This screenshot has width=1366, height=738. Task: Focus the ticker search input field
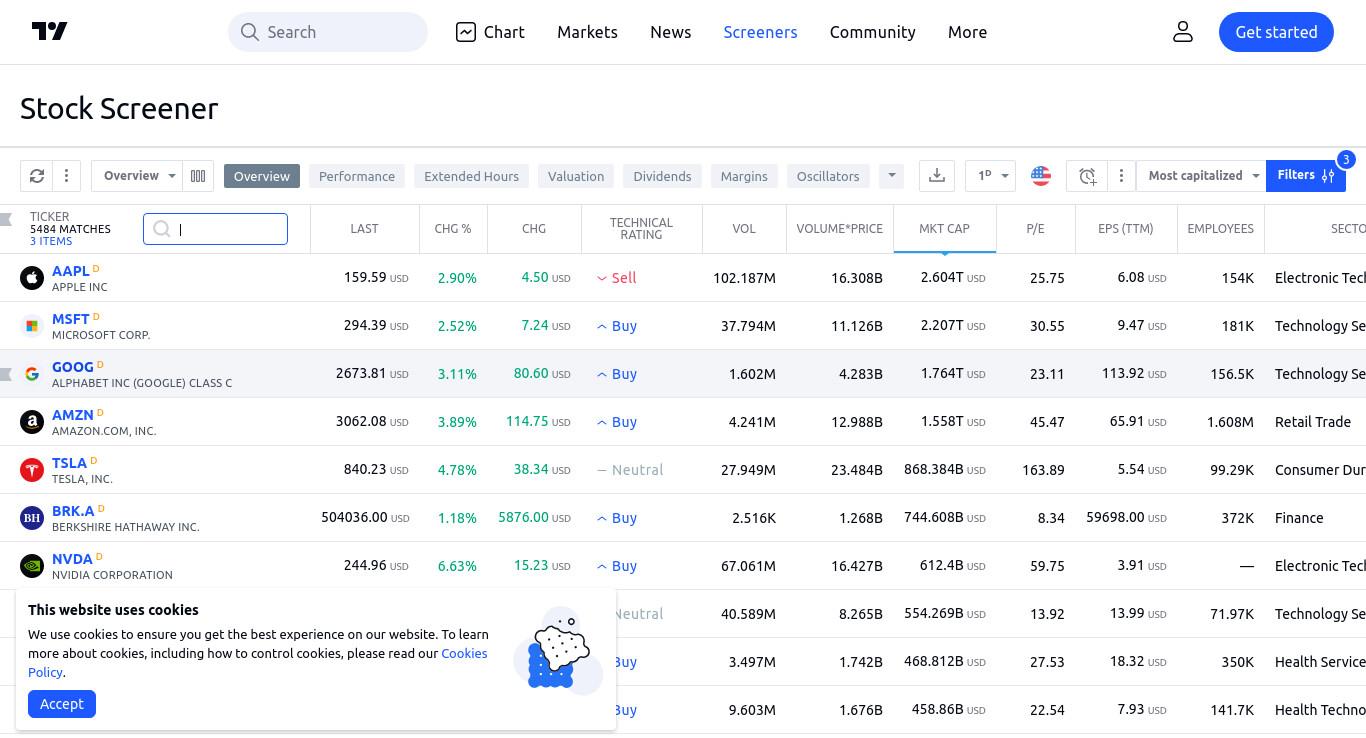215,229
